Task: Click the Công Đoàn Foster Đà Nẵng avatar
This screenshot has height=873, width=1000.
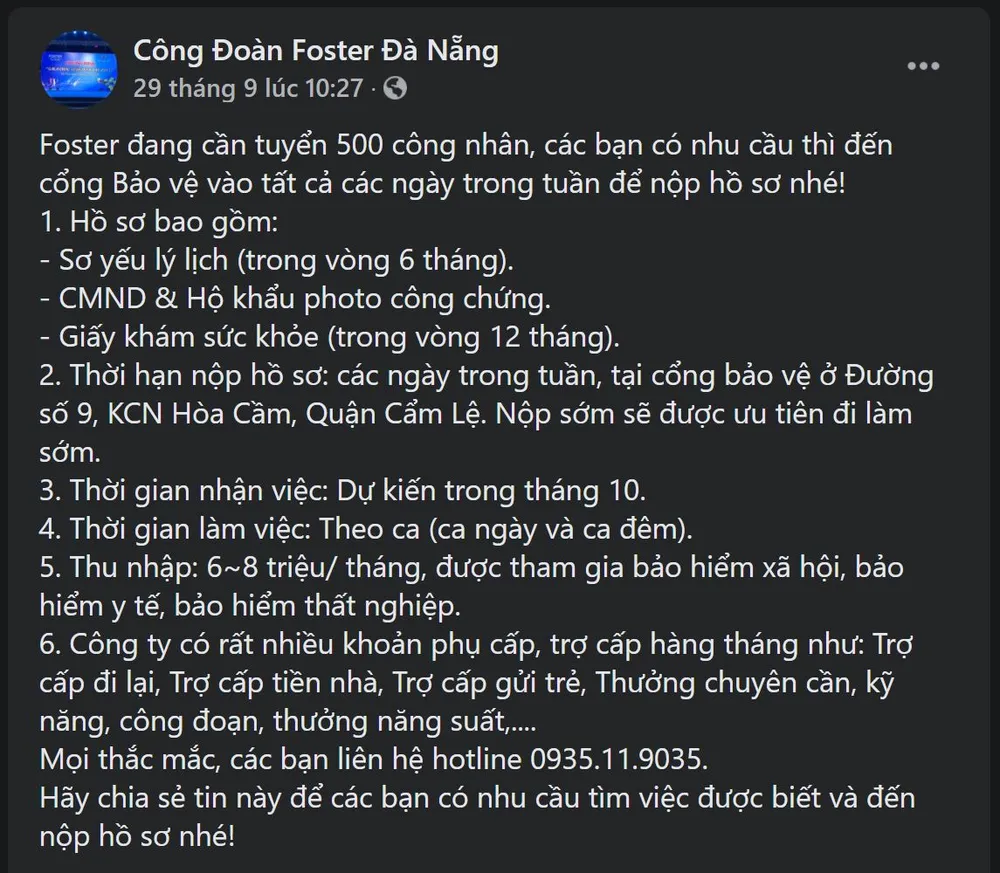Action: coord(78,69)
